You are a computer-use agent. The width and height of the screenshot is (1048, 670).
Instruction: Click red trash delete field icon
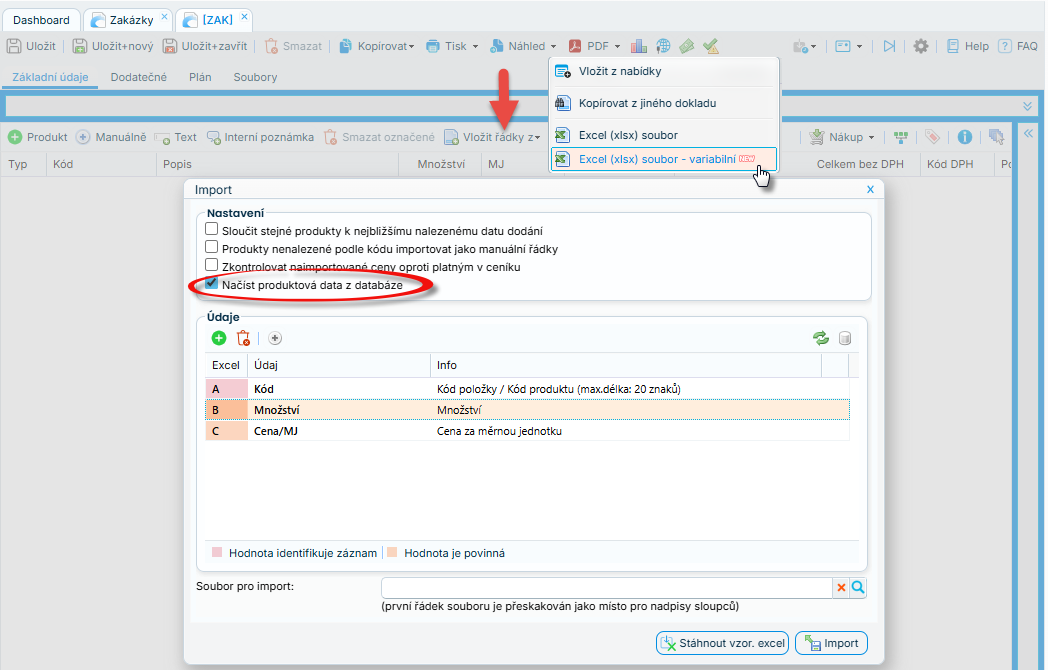point(243,338)
